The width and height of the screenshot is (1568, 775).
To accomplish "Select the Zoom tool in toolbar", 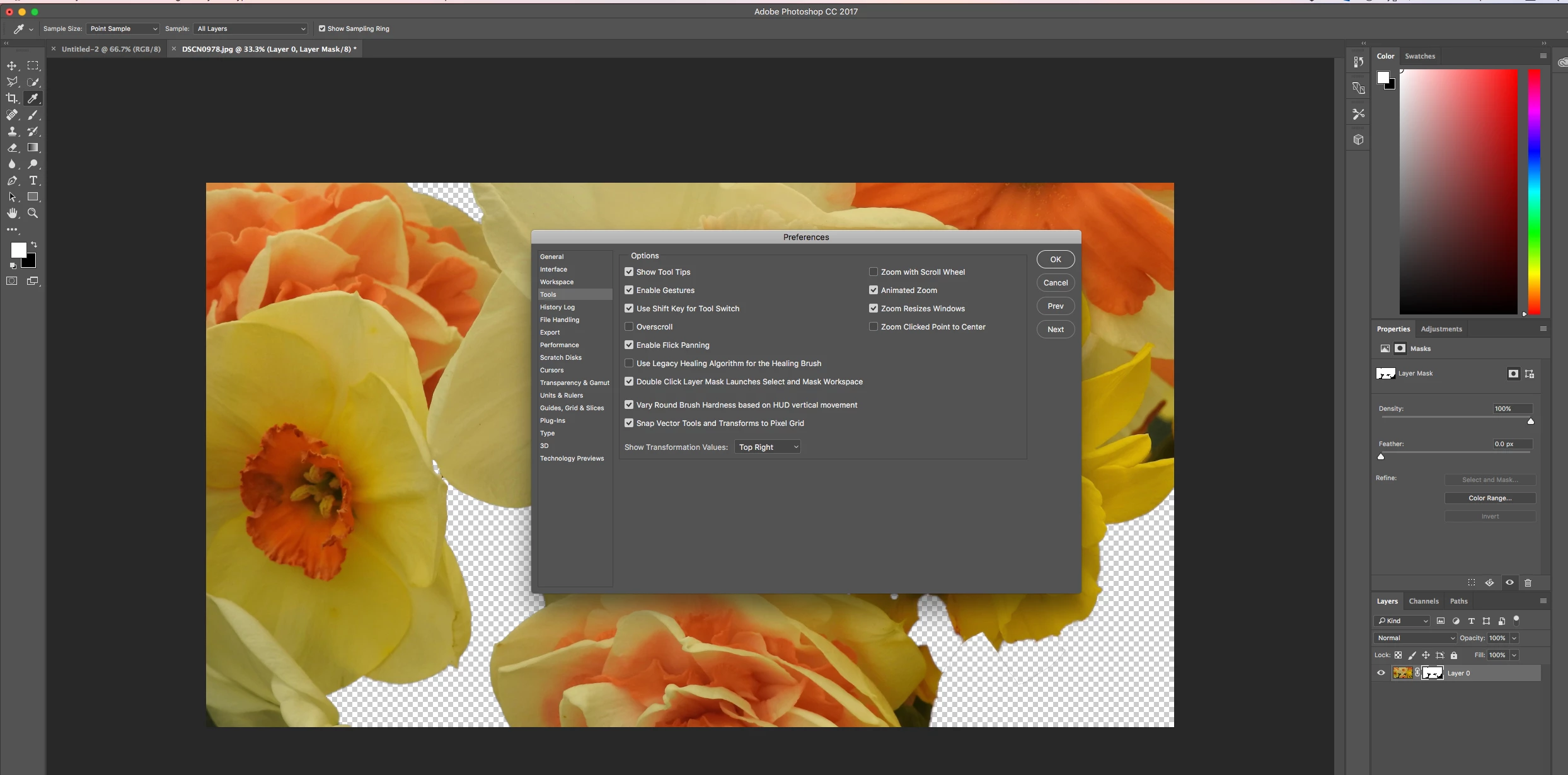I will pyautogui.click(x=33, y=214).
